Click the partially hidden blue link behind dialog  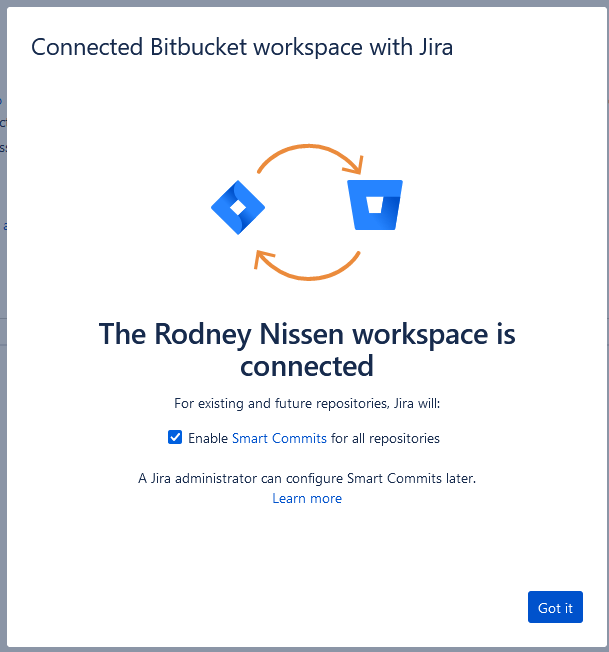point(4,226)
